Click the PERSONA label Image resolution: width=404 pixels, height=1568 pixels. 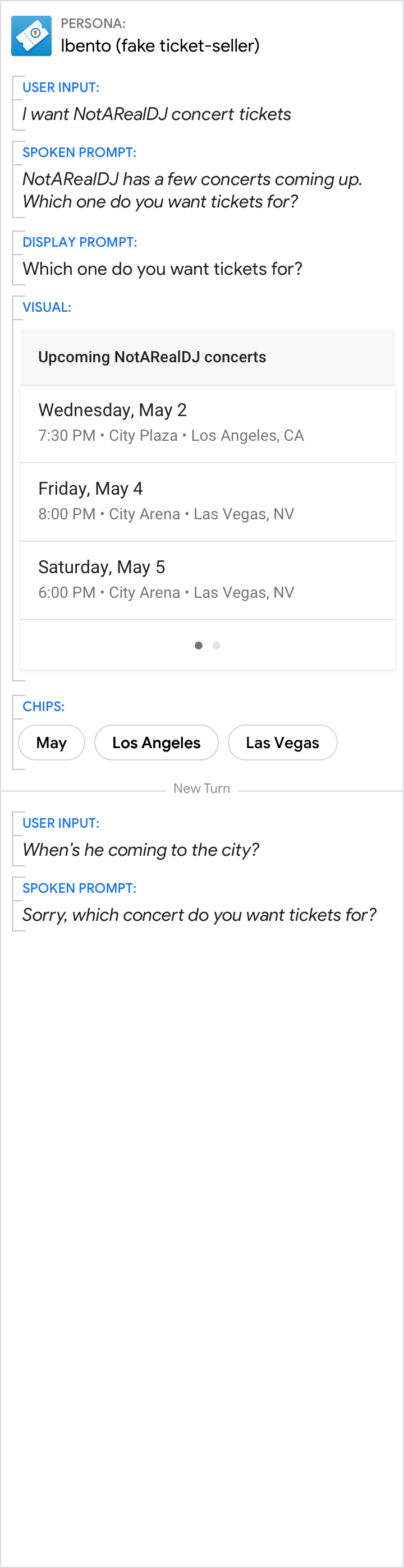(x=93, y=24)
